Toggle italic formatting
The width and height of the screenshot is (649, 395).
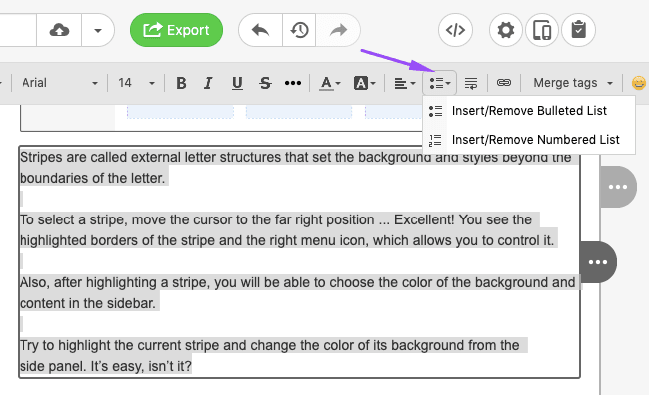(208, 83)
